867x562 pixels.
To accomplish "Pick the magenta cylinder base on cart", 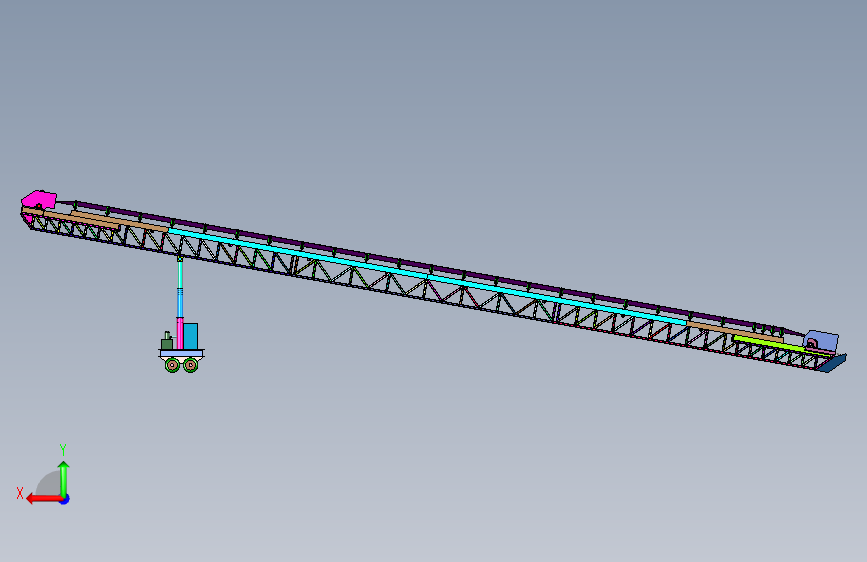I will click(180, 334).
